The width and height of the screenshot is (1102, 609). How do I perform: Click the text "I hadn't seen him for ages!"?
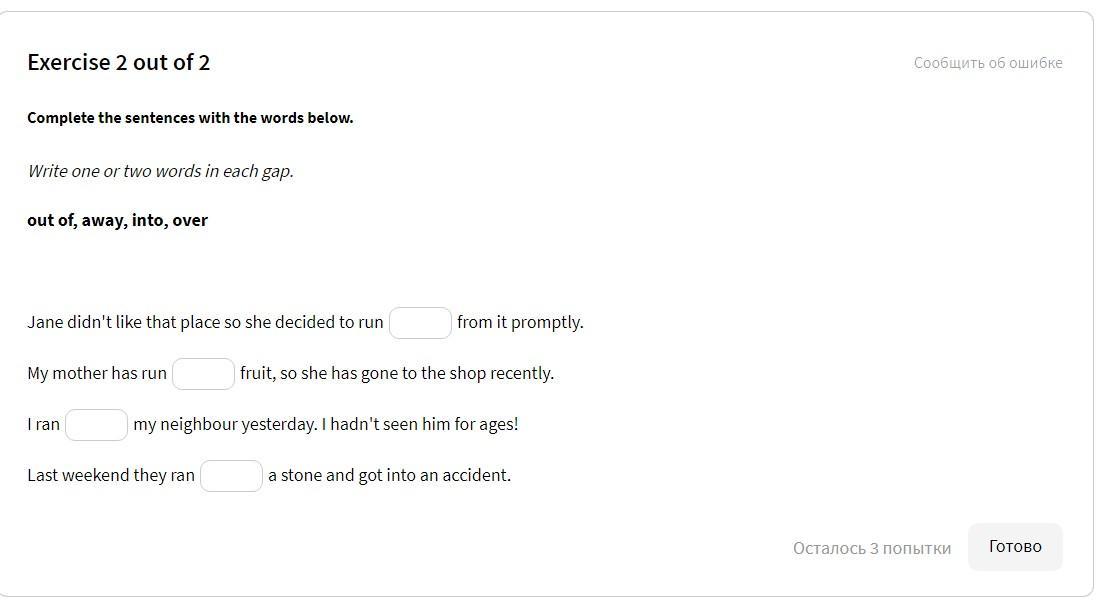point(420,424)
